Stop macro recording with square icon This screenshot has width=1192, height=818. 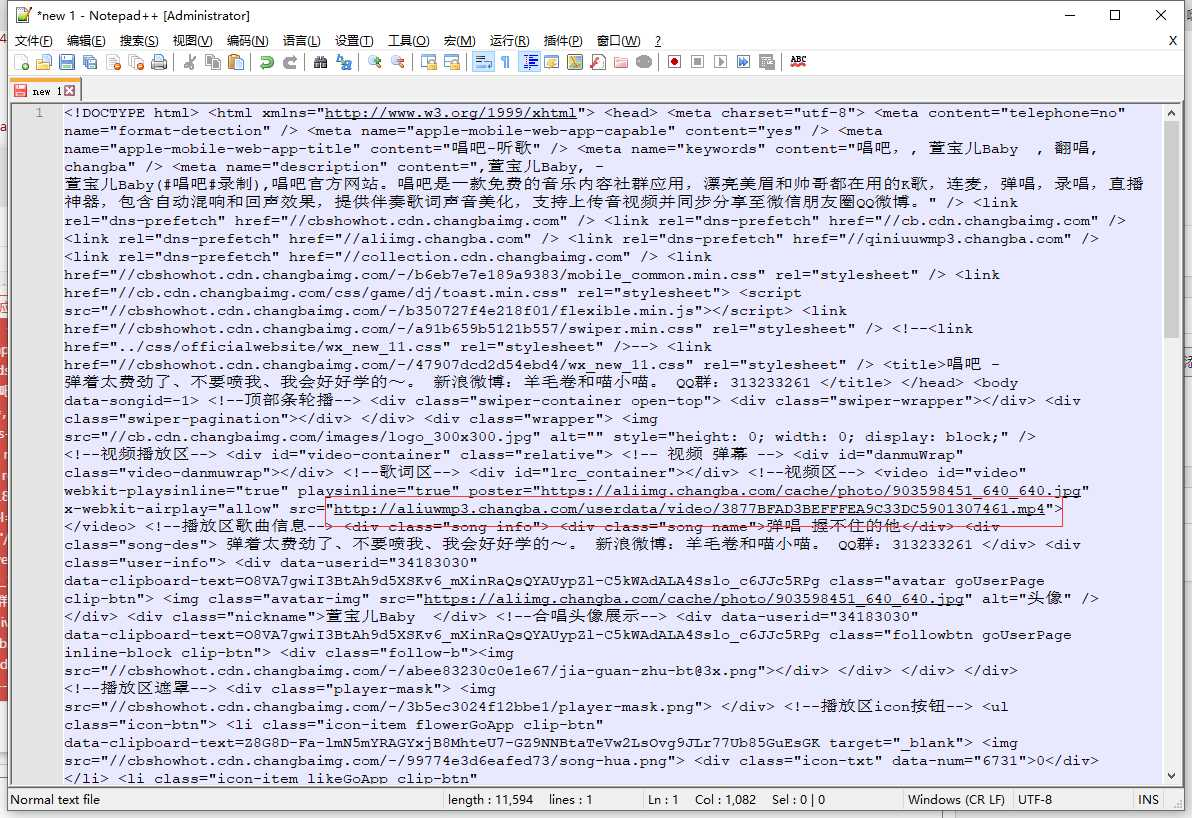point(697,62)
